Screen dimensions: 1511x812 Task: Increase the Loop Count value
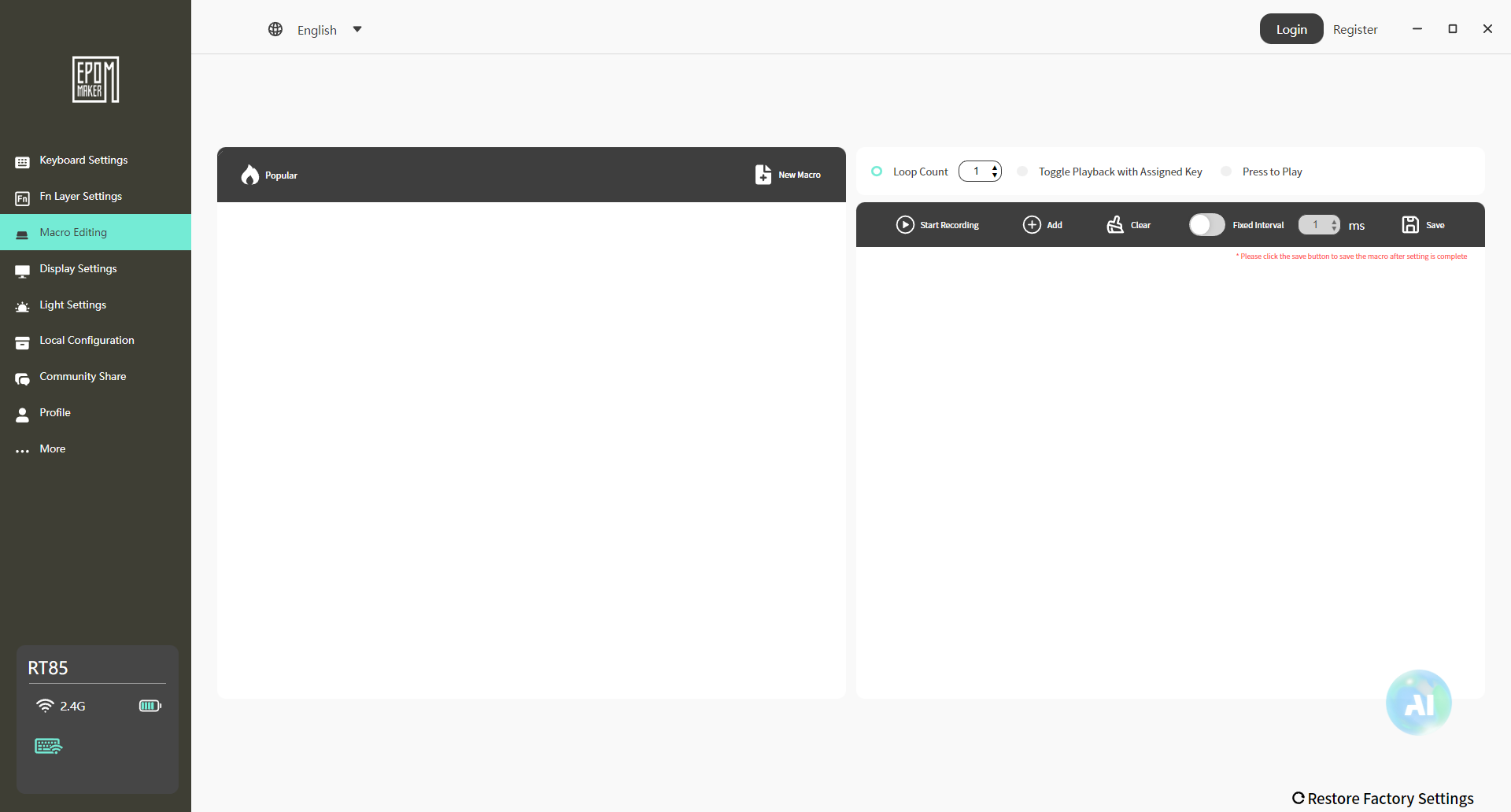[995, 168]
